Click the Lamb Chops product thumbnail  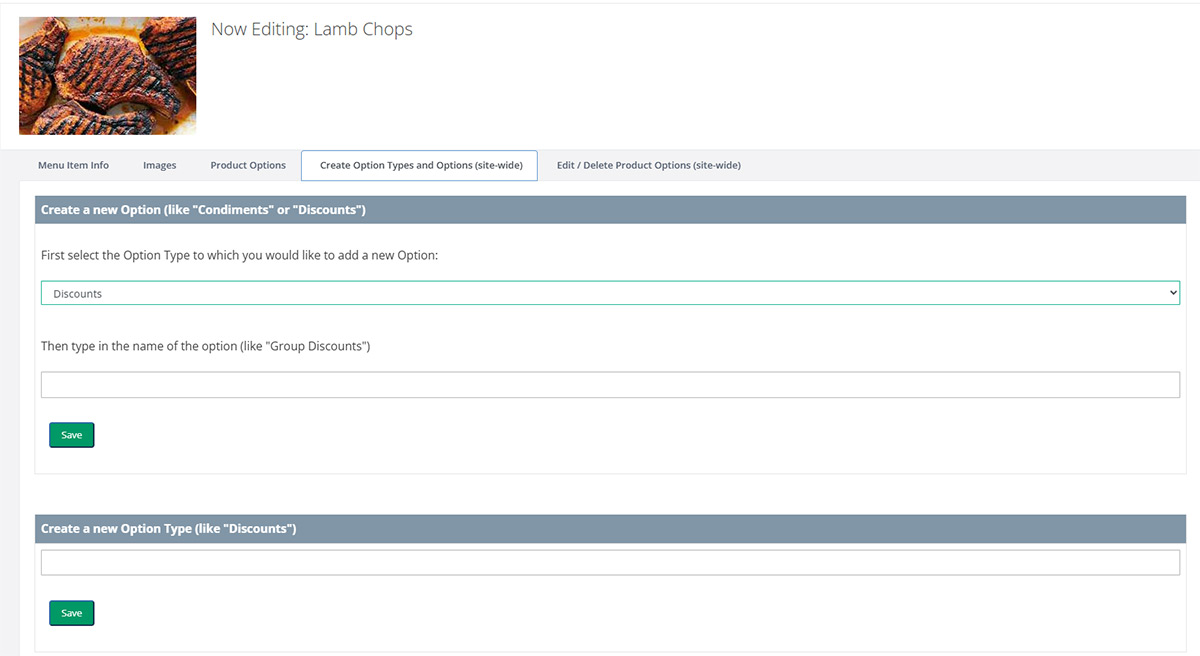point(108,76)
